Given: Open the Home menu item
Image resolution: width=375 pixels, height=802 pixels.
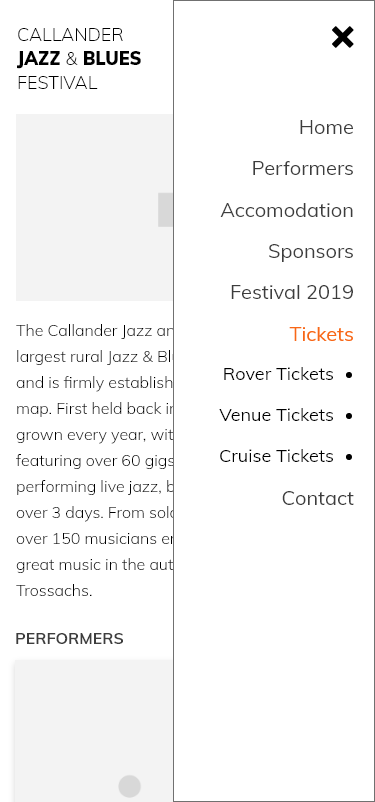Looking at the screenshot, I should pyautogui.click(x=326, y=127).
